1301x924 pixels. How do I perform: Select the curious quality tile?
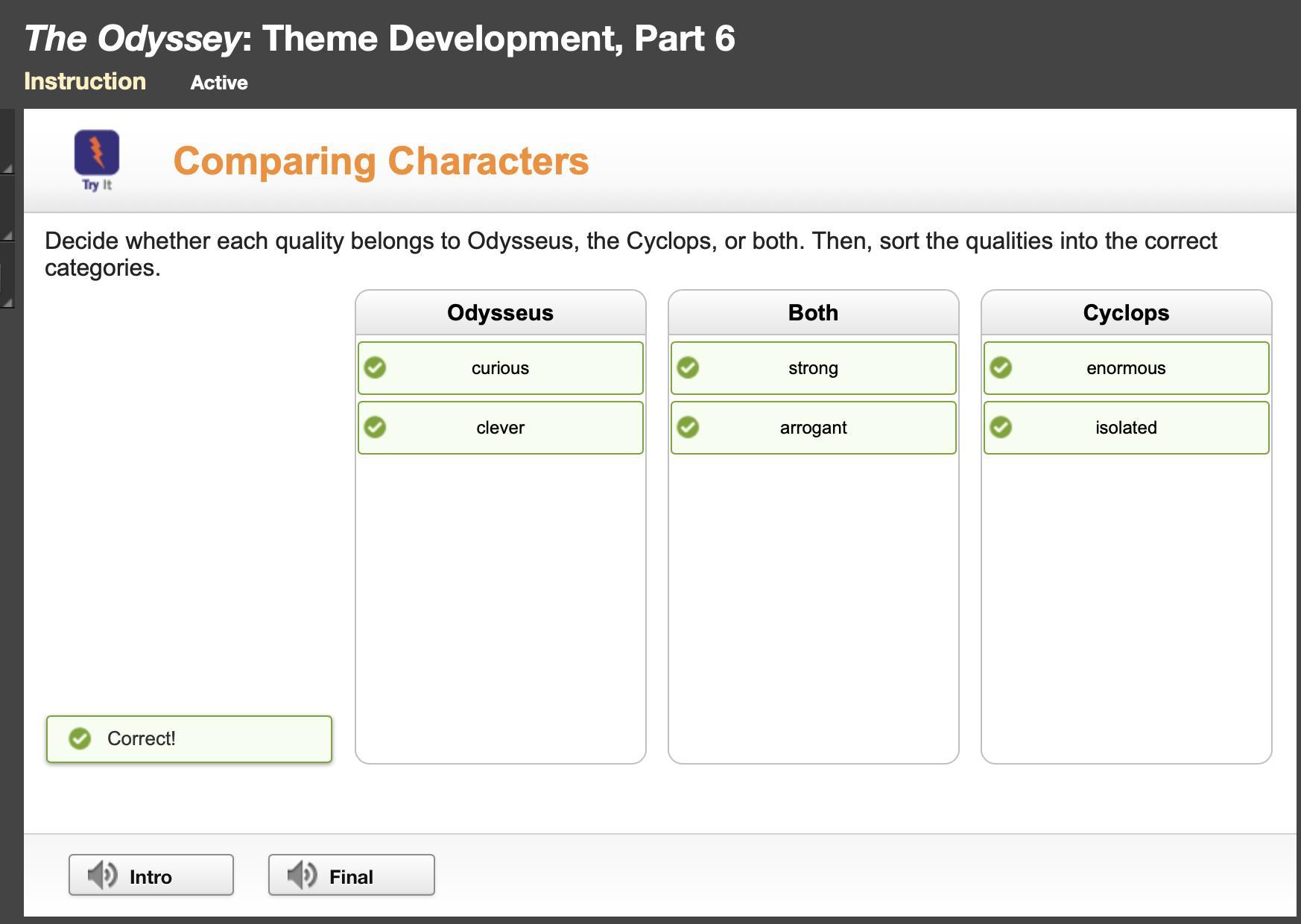coord(501,368)
